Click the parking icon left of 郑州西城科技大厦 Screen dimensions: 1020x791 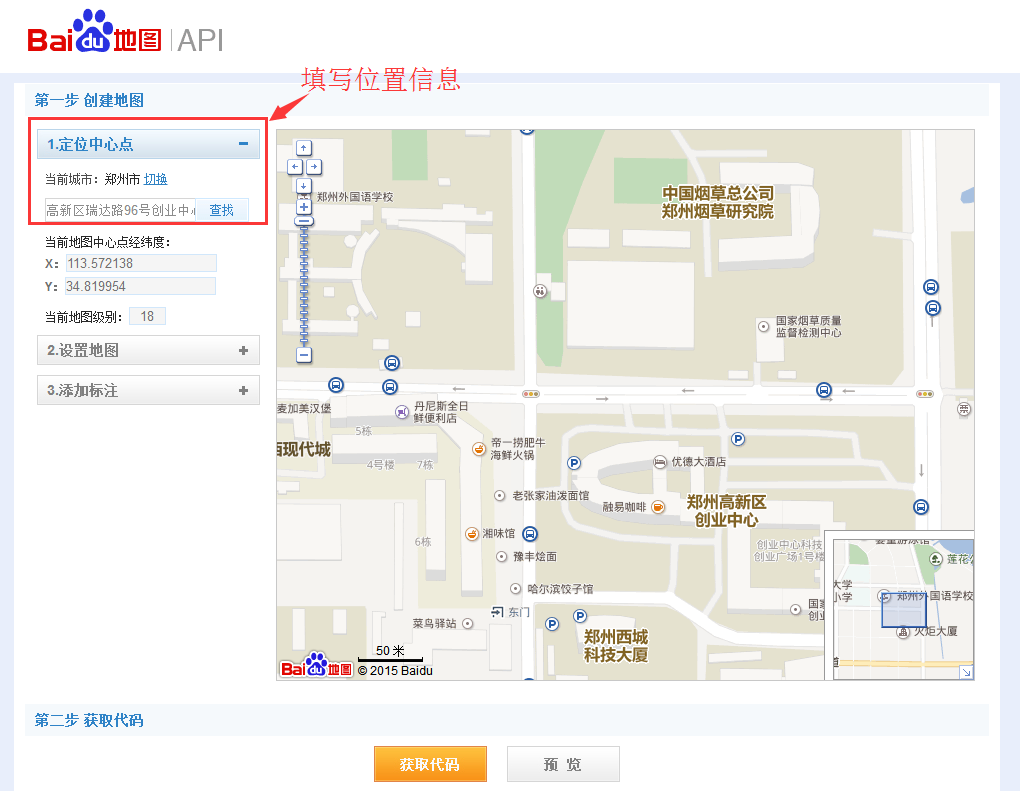point(552,624)
